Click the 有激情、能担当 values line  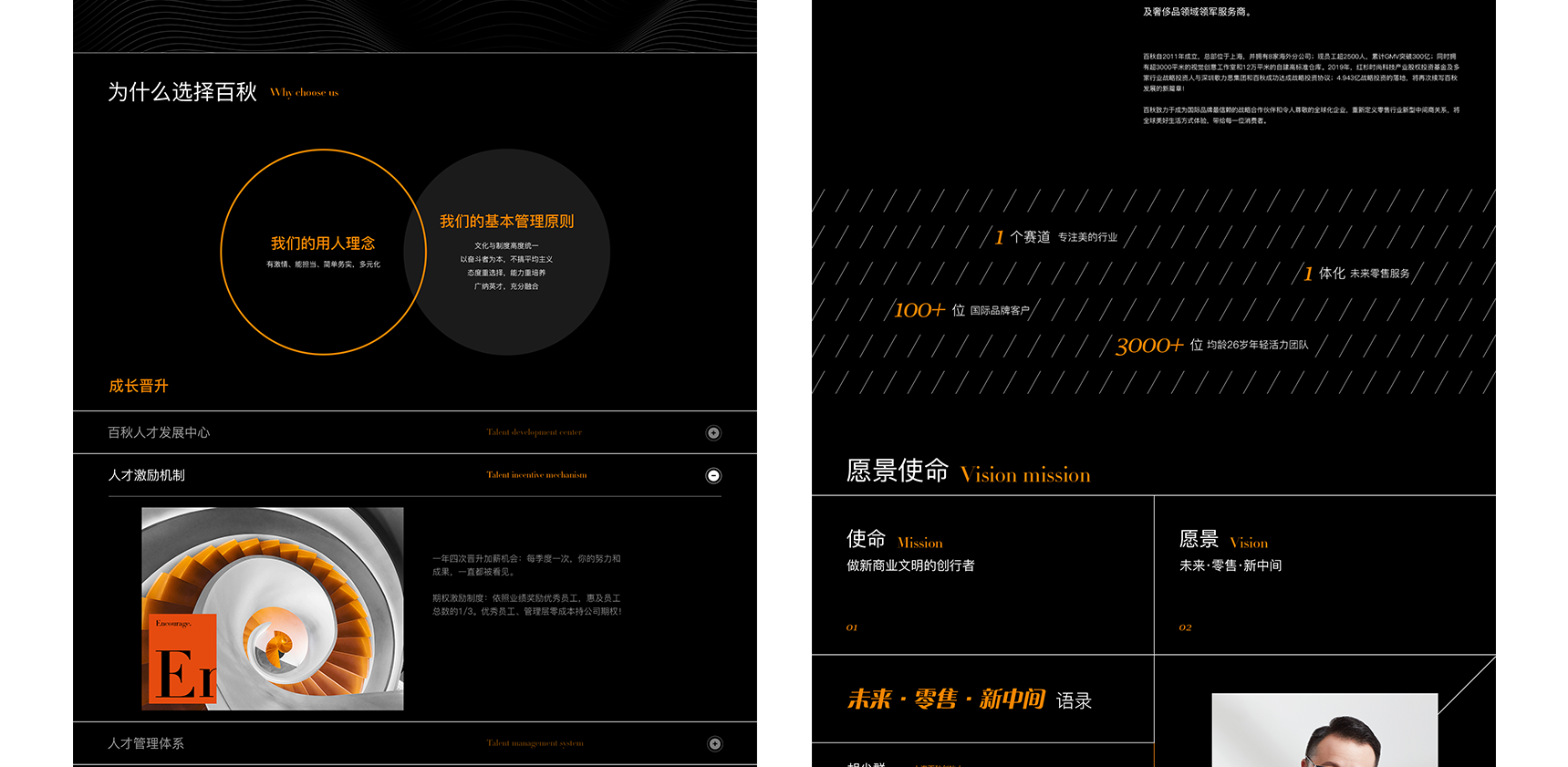323,264
